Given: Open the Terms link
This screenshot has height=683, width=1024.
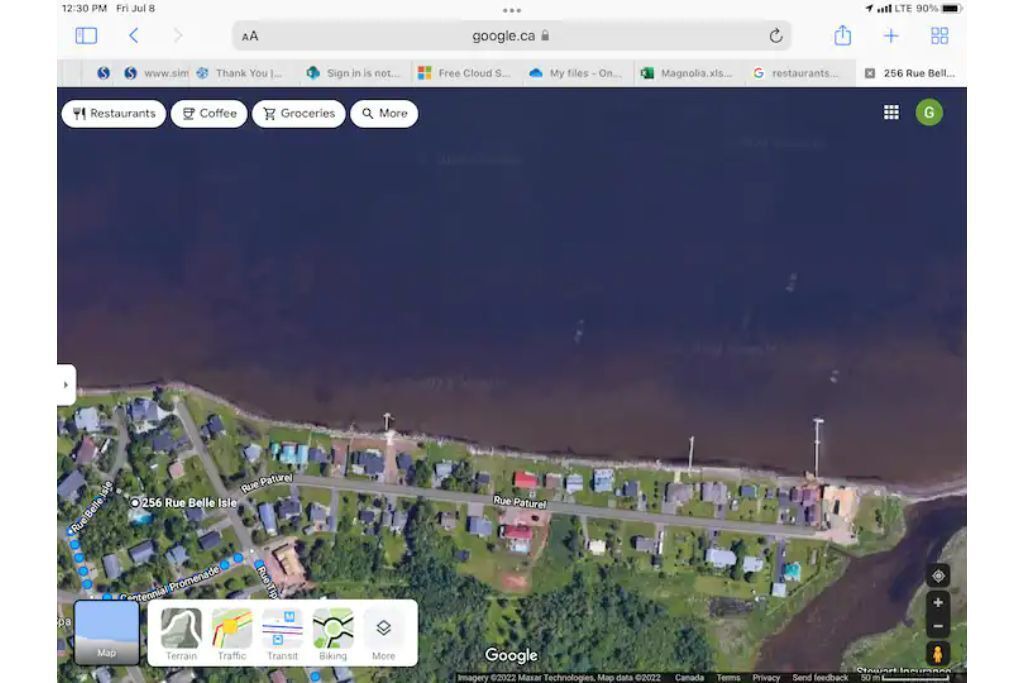Looking at the screenshot, I should (x=728, y=678).
